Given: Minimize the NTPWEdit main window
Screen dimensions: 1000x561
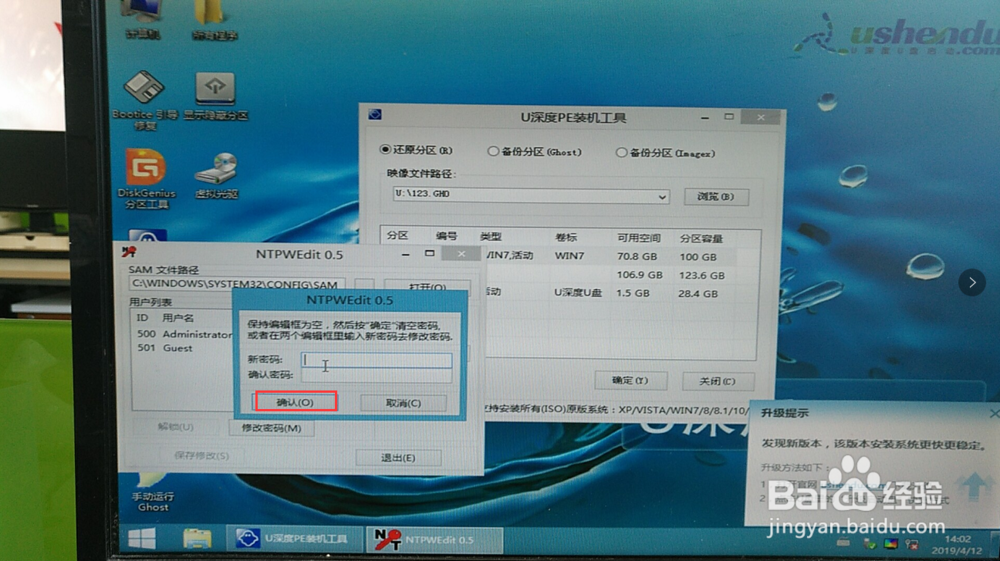Looking at the screenshot, I should 405,254.
